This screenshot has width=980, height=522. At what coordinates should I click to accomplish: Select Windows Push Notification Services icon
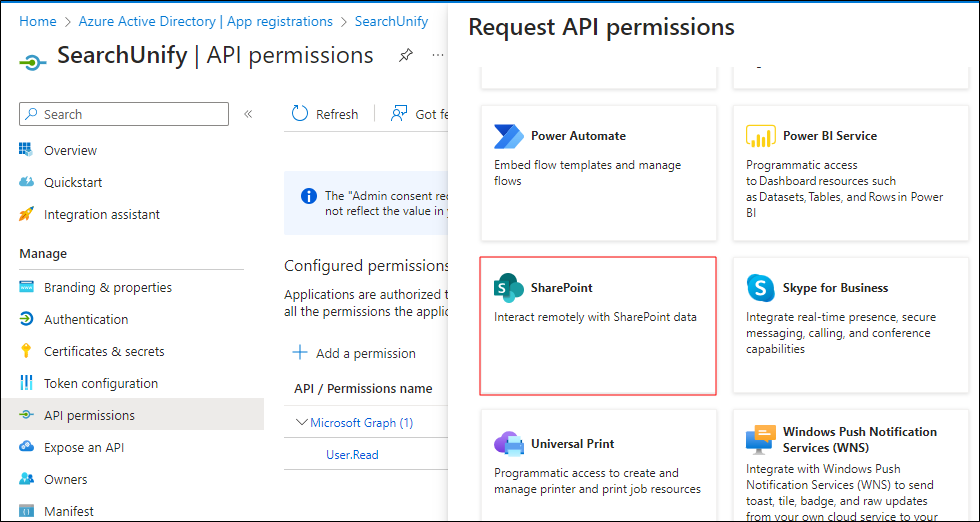tap(761, 440)
